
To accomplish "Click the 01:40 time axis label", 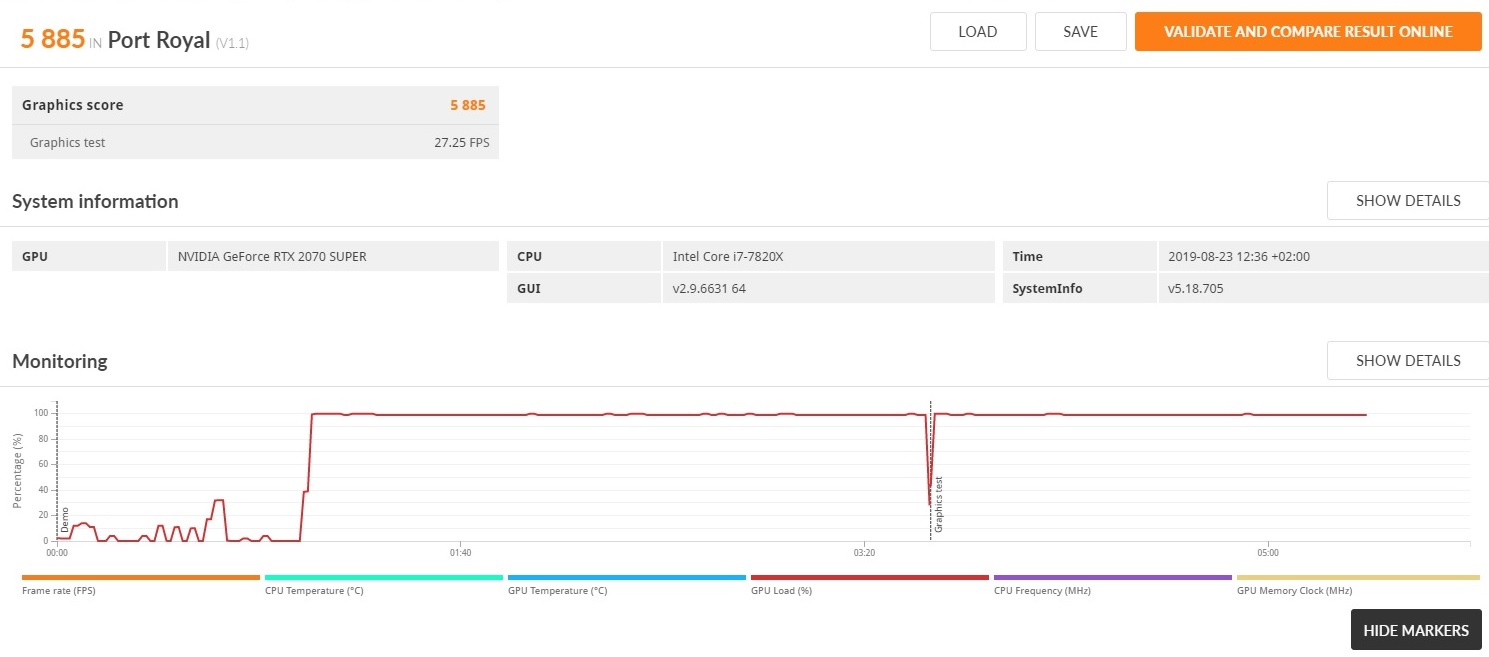I will (x=460, y=552).
